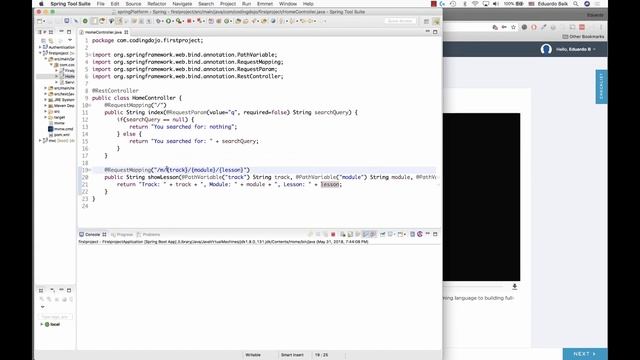Click Link with Editor in Package Explorer

(51, 40)
